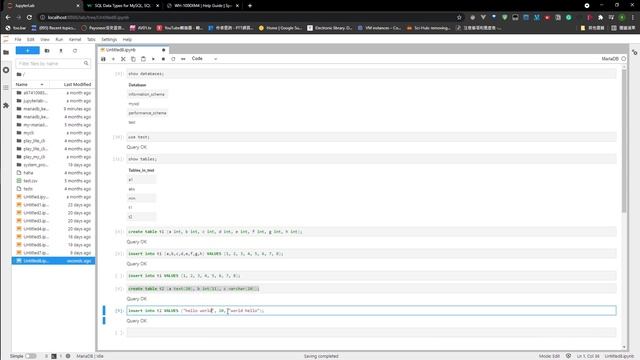The height and width of the screenshot is (360, 640).
Task: Save the notebook with the toolbar icon
Action: [103, 59]
